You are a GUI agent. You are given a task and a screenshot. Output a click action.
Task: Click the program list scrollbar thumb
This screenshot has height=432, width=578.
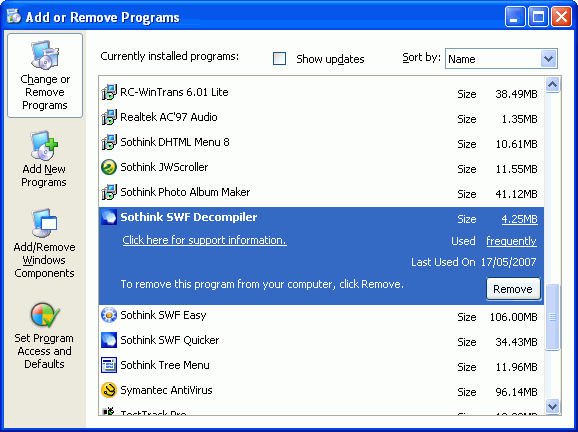(x=552, y=317)
